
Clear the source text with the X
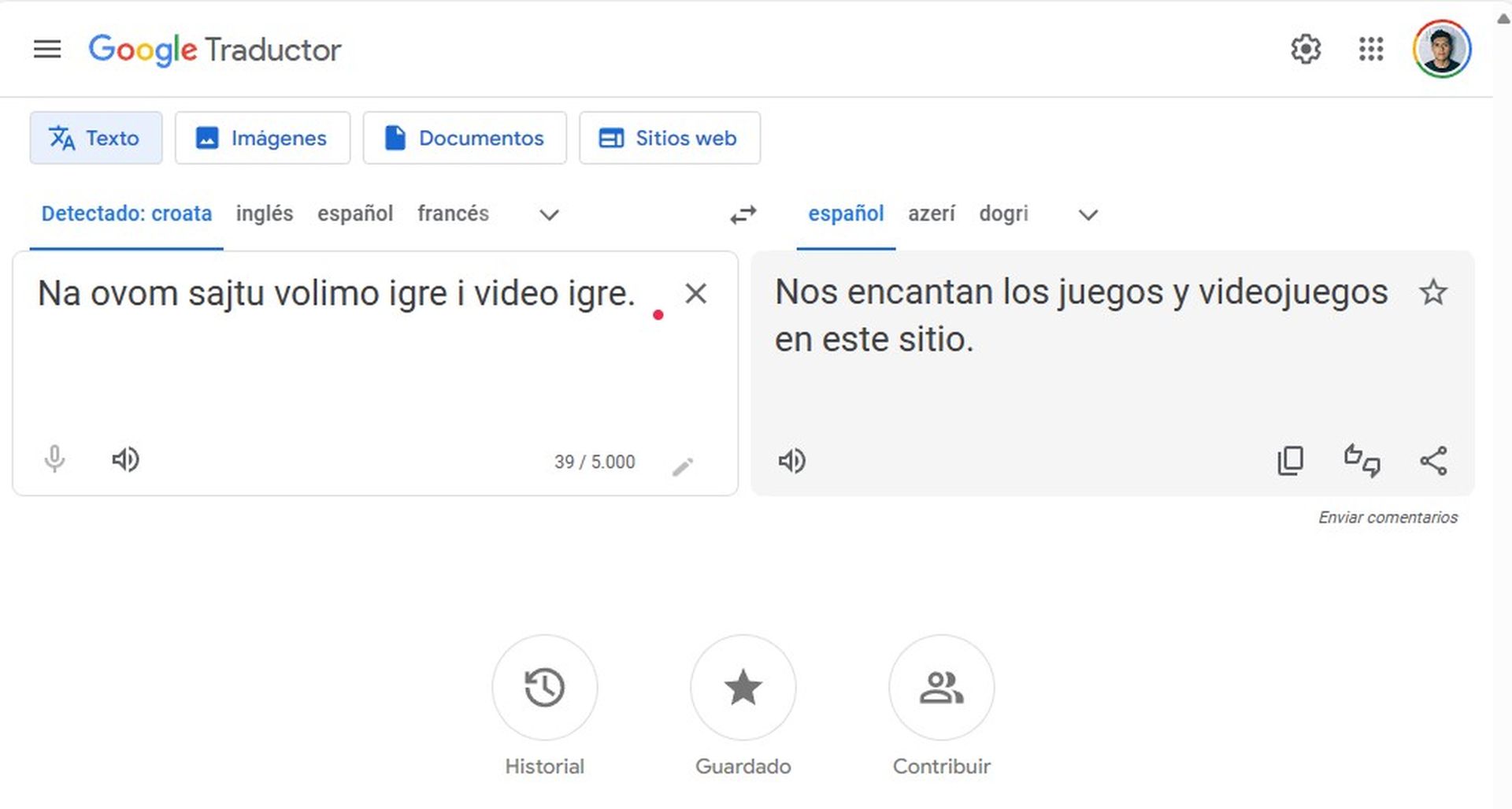696,293
